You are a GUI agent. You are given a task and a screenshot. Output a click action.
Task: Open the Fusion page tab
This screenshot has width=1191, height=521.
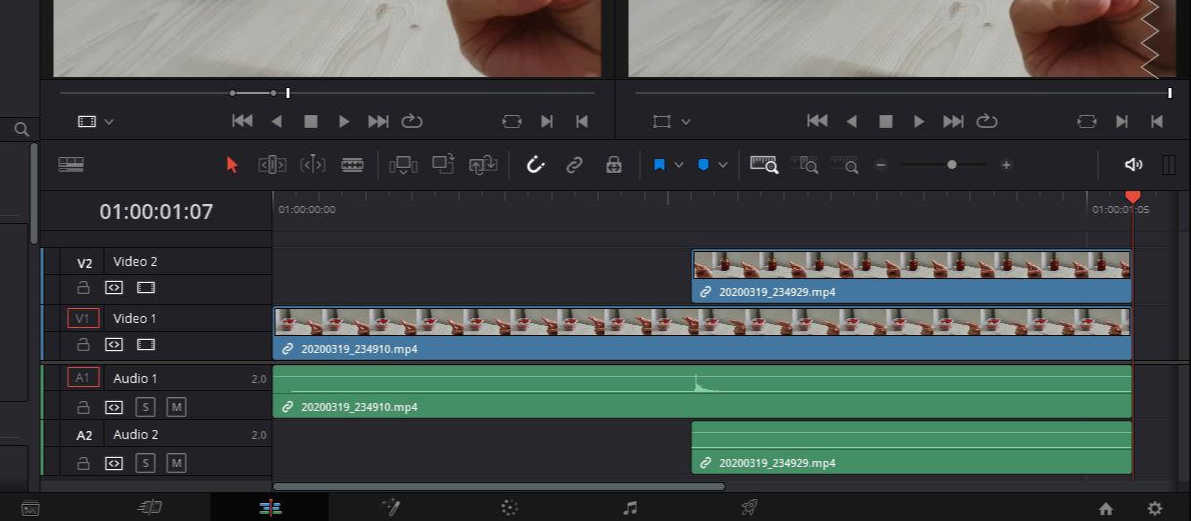click(390, 507)
